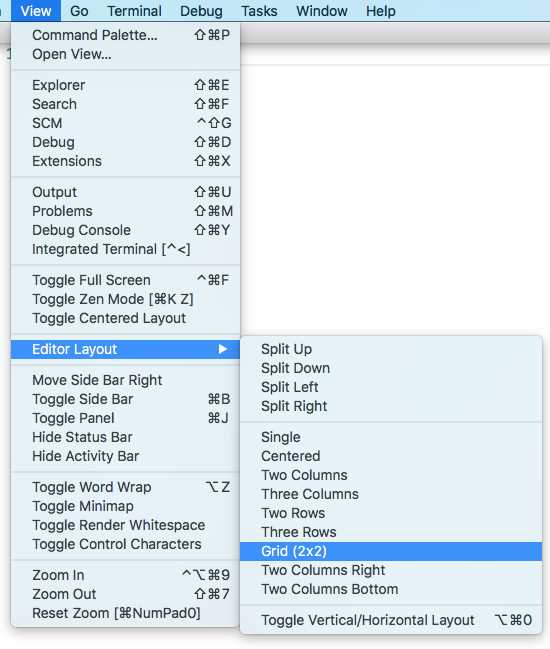Choose Three Columns layout
The width and height of the screenshot is (550, 649).
tap(391, 494)
